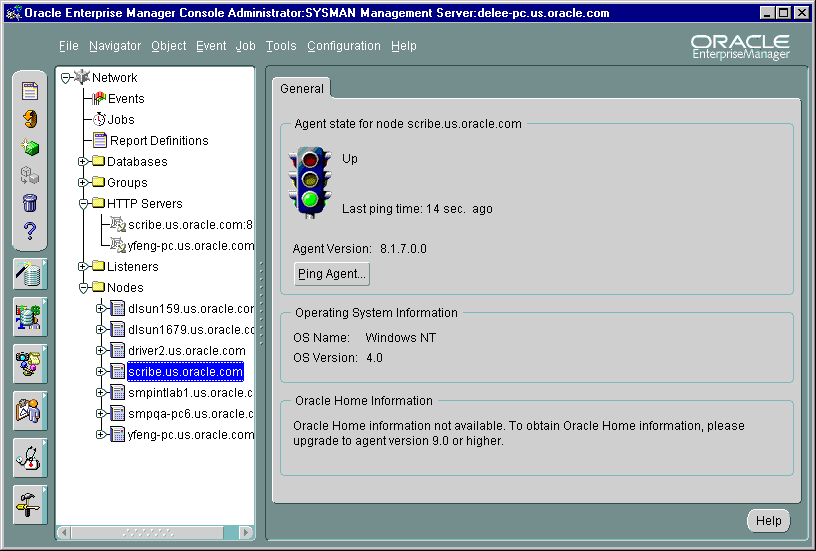Click the Report Definitions page icon
Viewport: 816px width, 551px height.
[x=100, y=140]
